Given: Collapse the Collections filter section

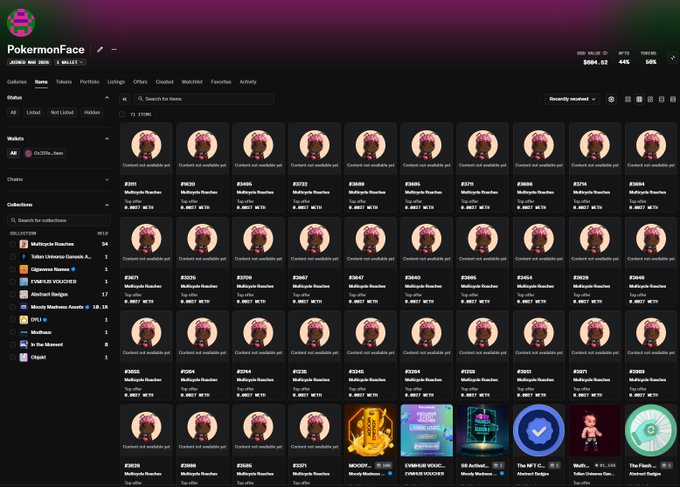Looking at the screenshot, I should [107, 205].
